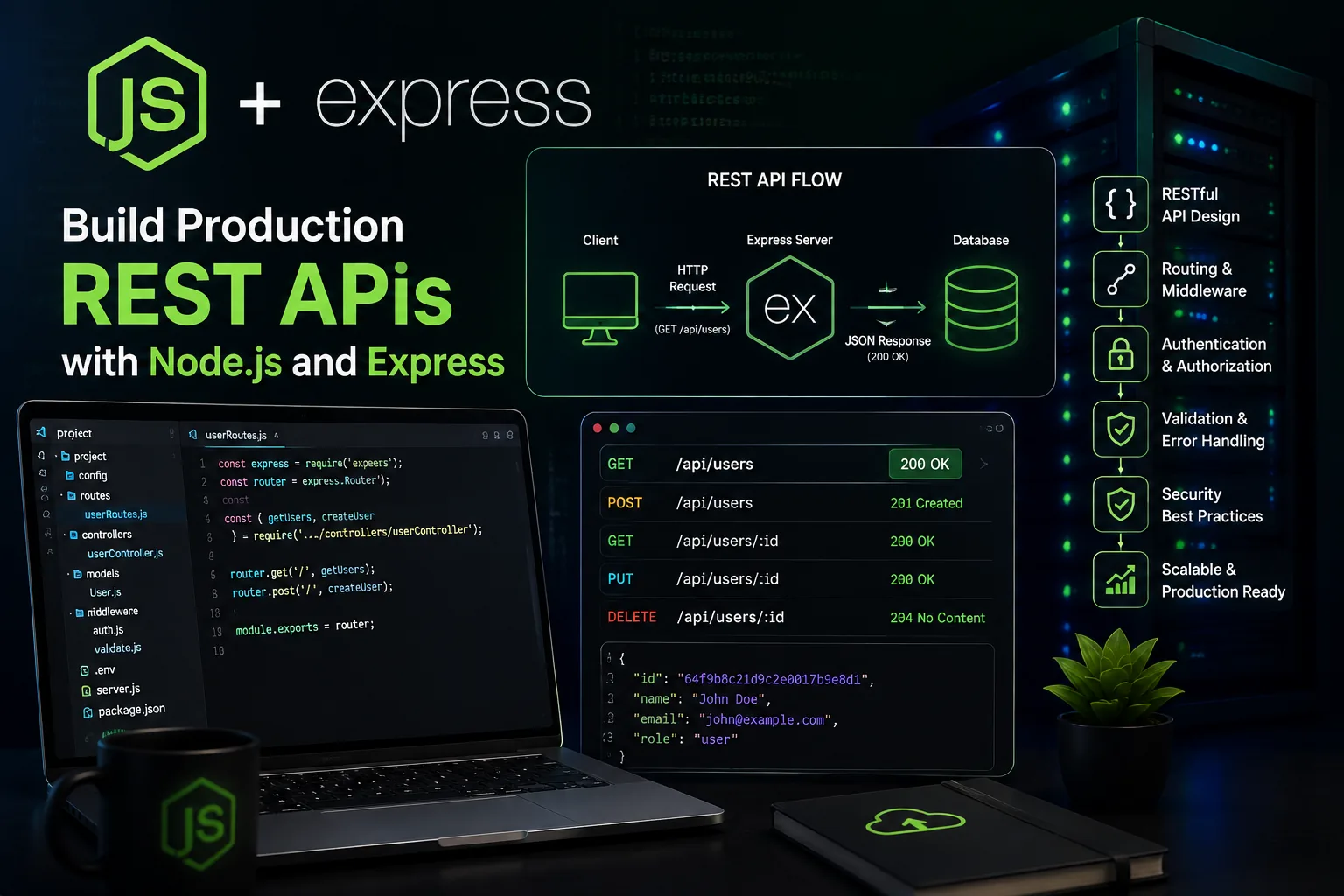
Task: Click the server.js file icon
Action: 87,690
